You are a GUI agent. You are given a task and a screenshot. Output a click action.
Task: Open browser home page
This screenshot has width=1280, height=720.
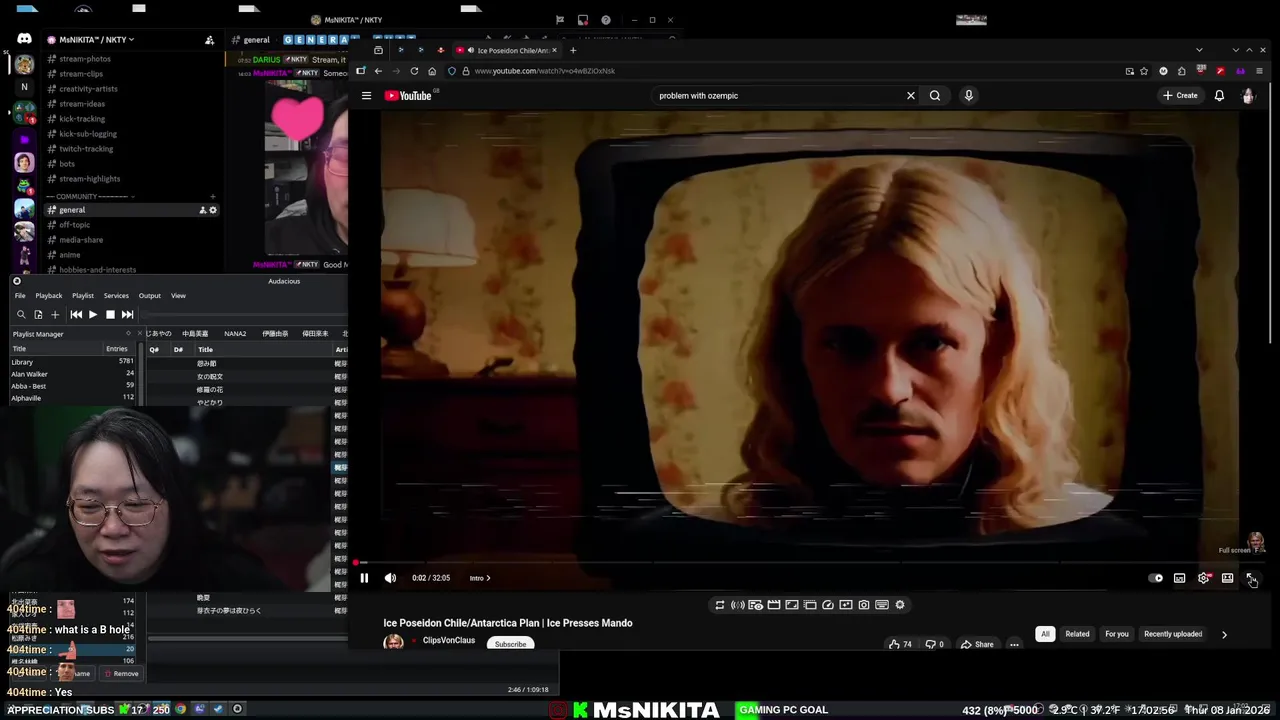(x=432, y=71)
